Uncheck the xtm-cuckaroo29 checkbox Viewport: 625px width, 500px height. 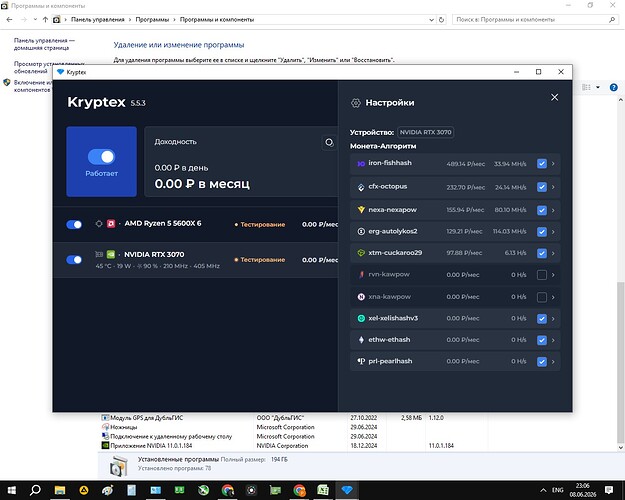542,253
